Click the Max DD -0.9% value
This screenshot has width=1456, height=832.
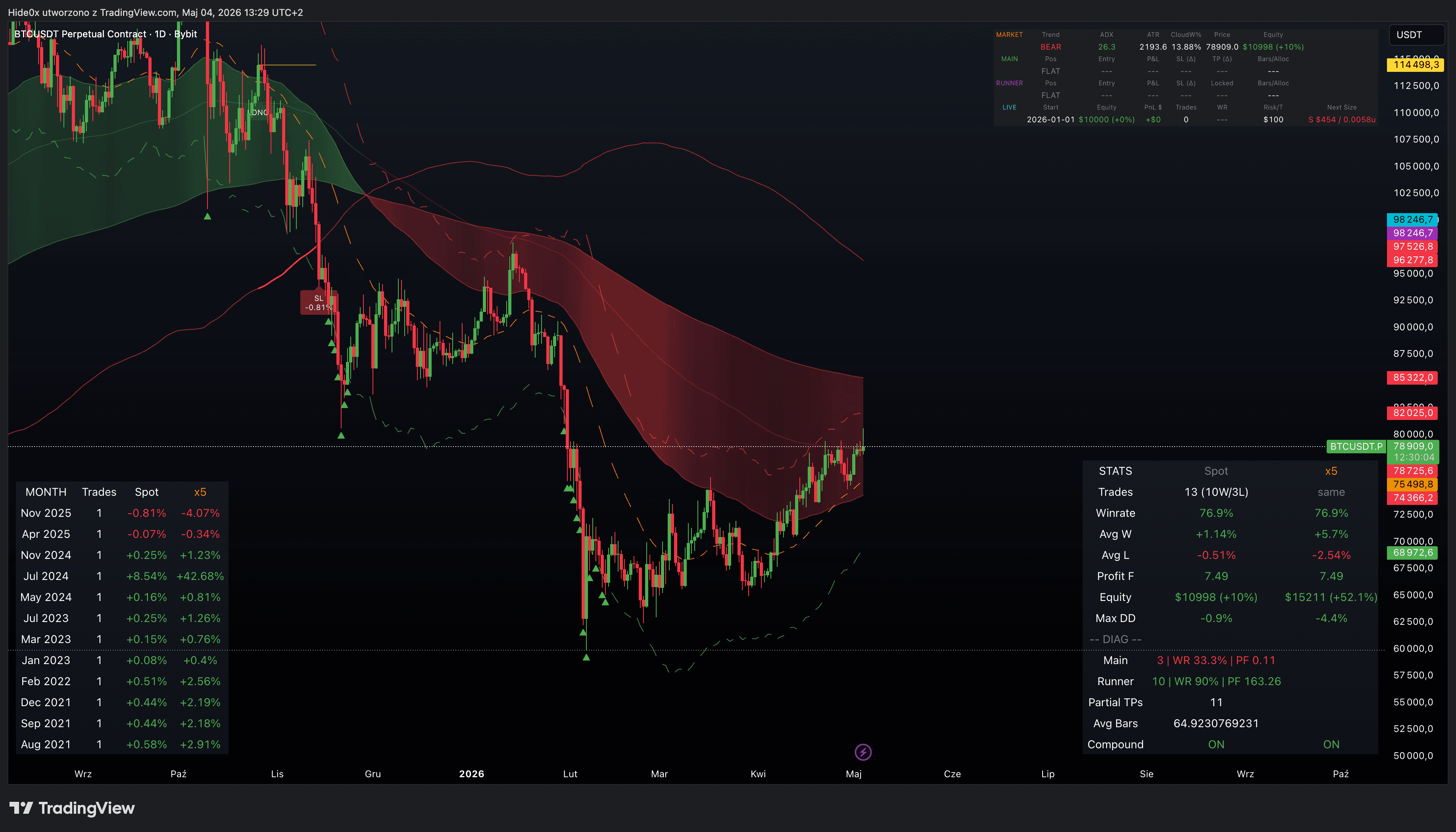1216,618
